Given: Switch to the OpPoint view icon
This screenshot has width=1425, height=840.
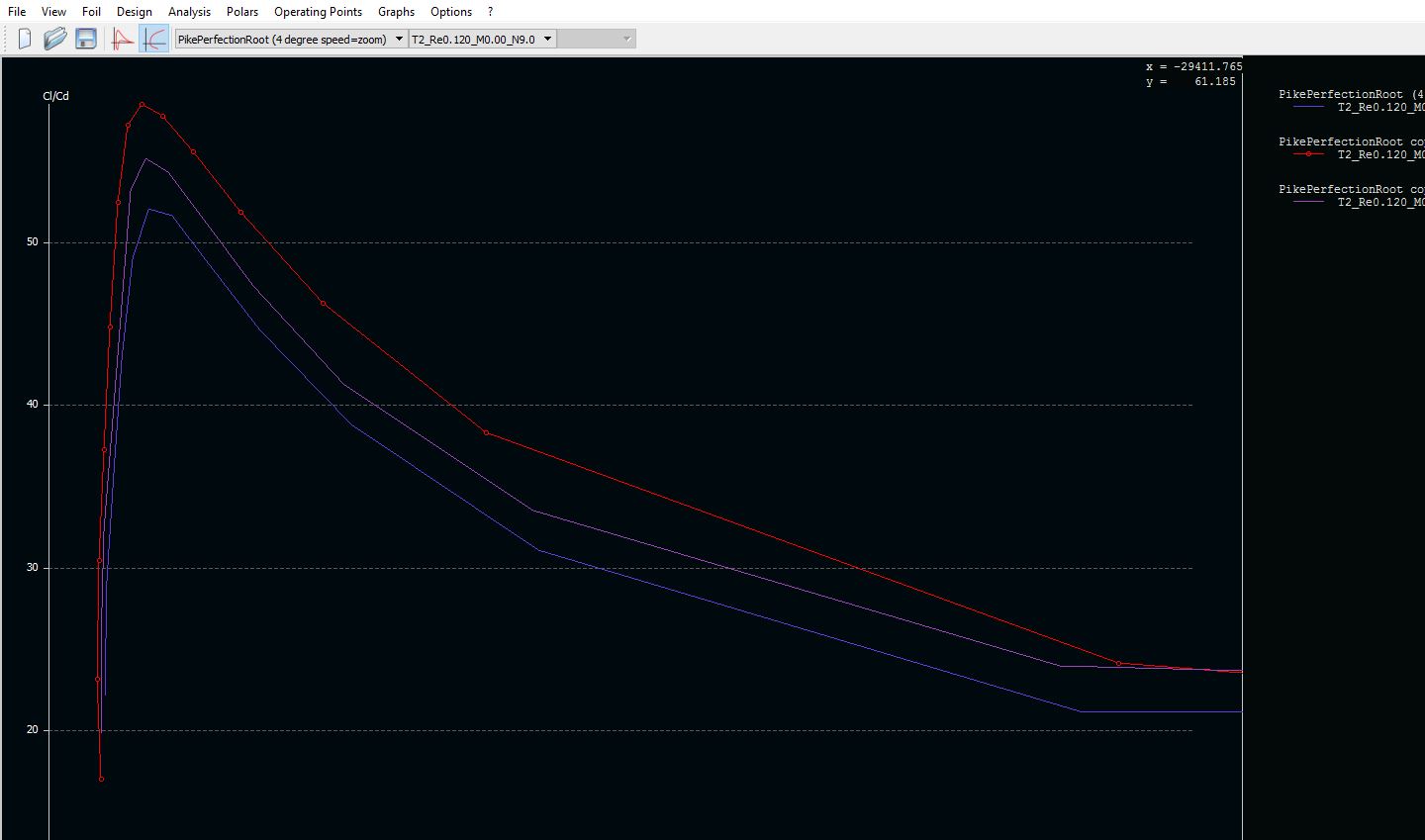Looking at the screenshot, I should point(123,39).
